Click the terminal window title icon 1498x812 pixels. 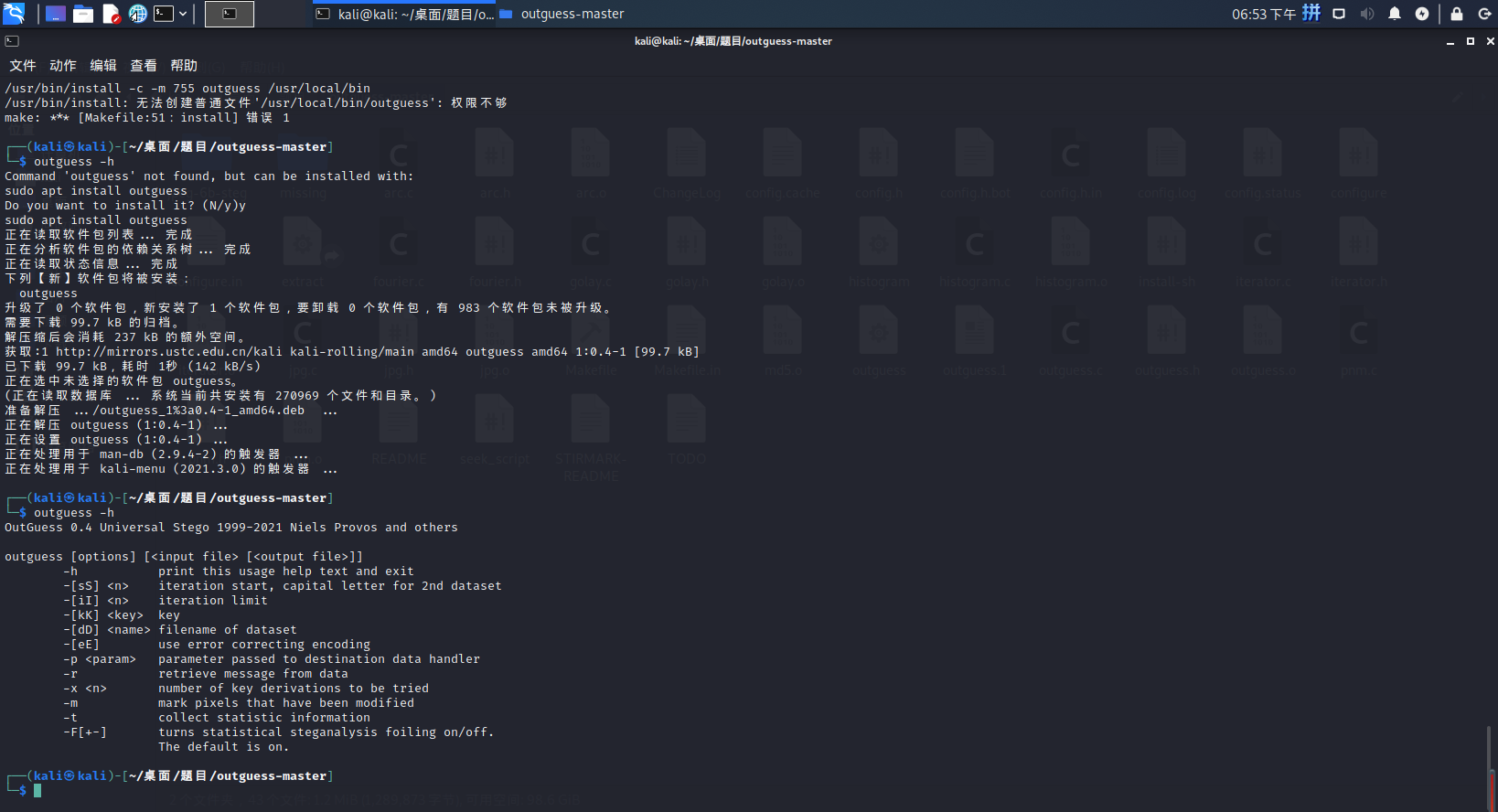point(12,41)
